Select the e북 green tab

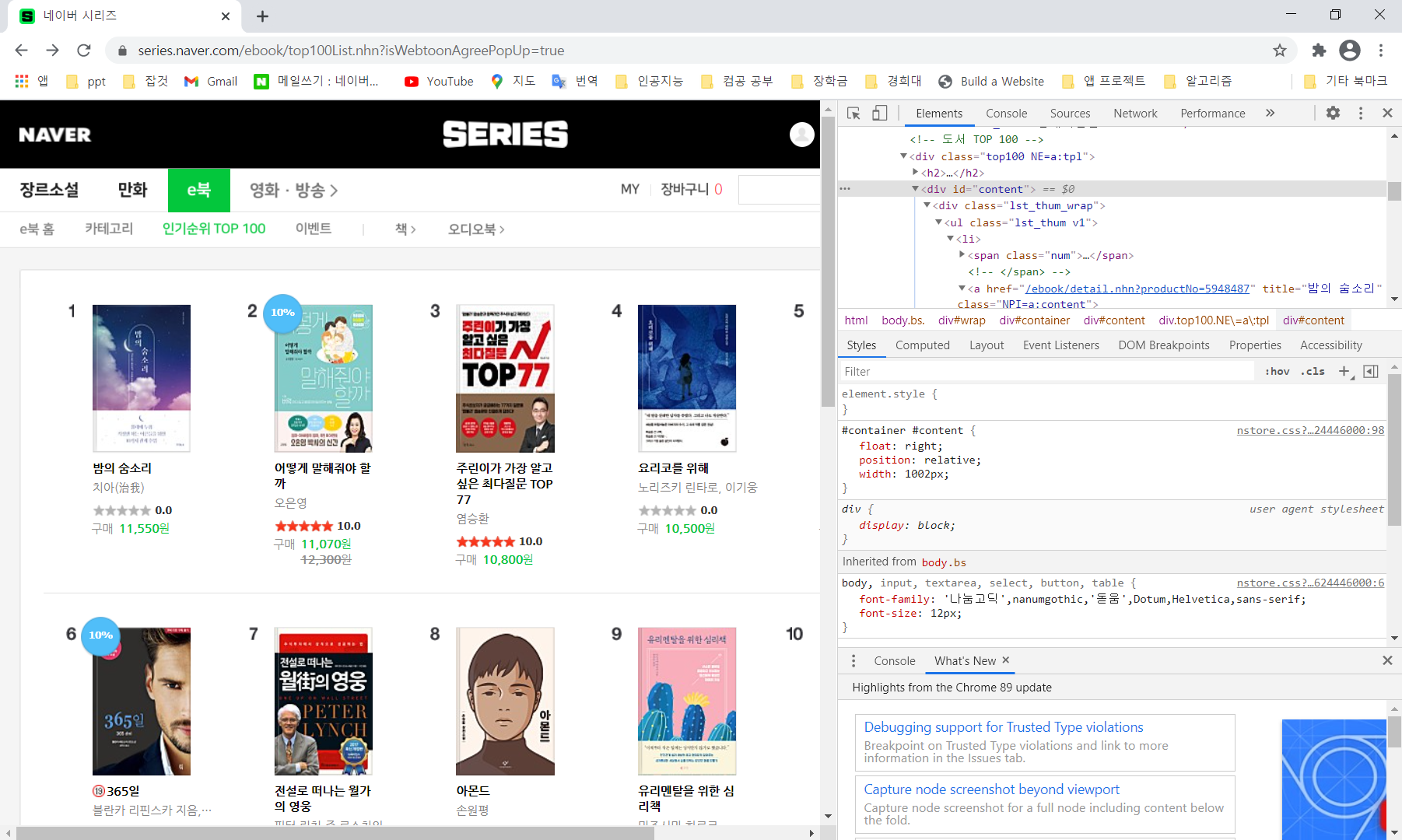click(x=199, y=190)
